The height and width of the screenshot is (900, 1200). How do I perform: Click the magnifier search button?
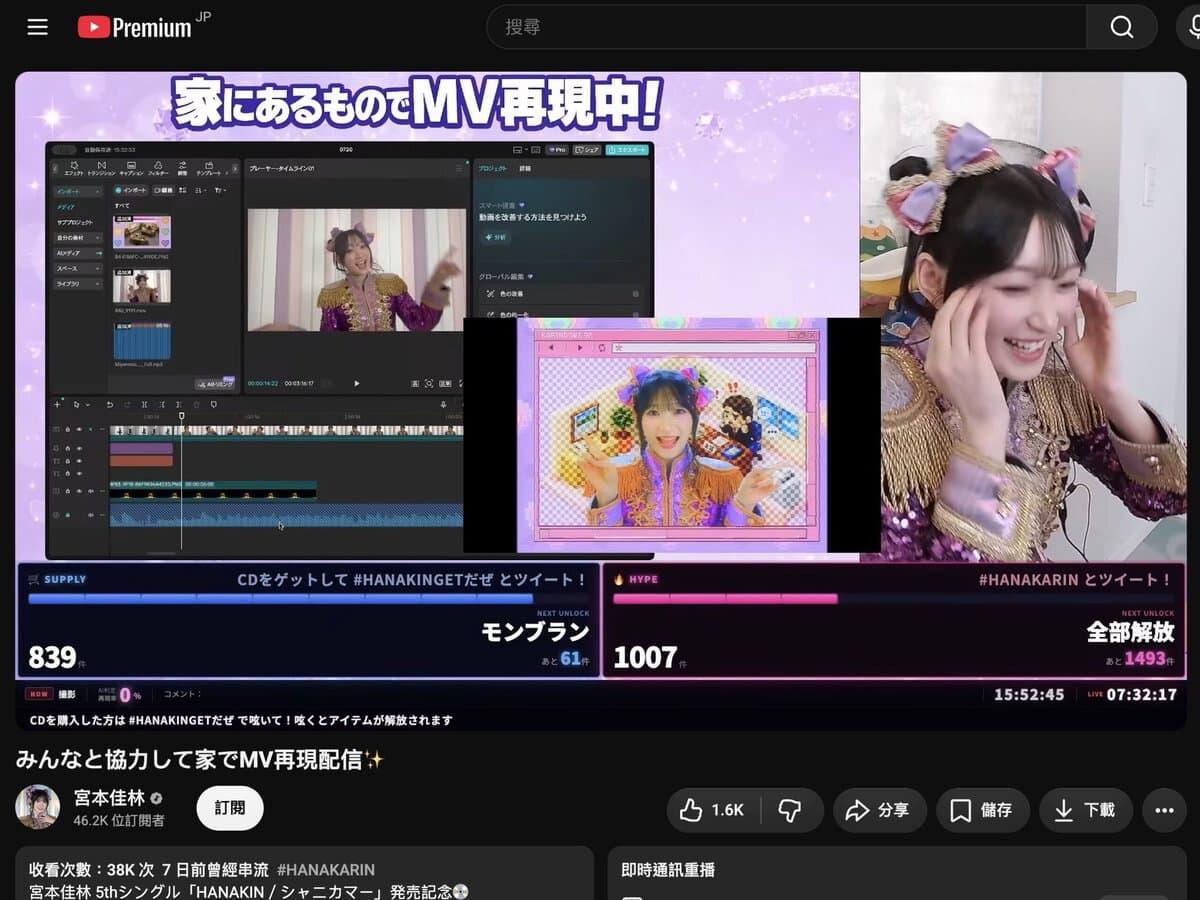click(1122, 27)
